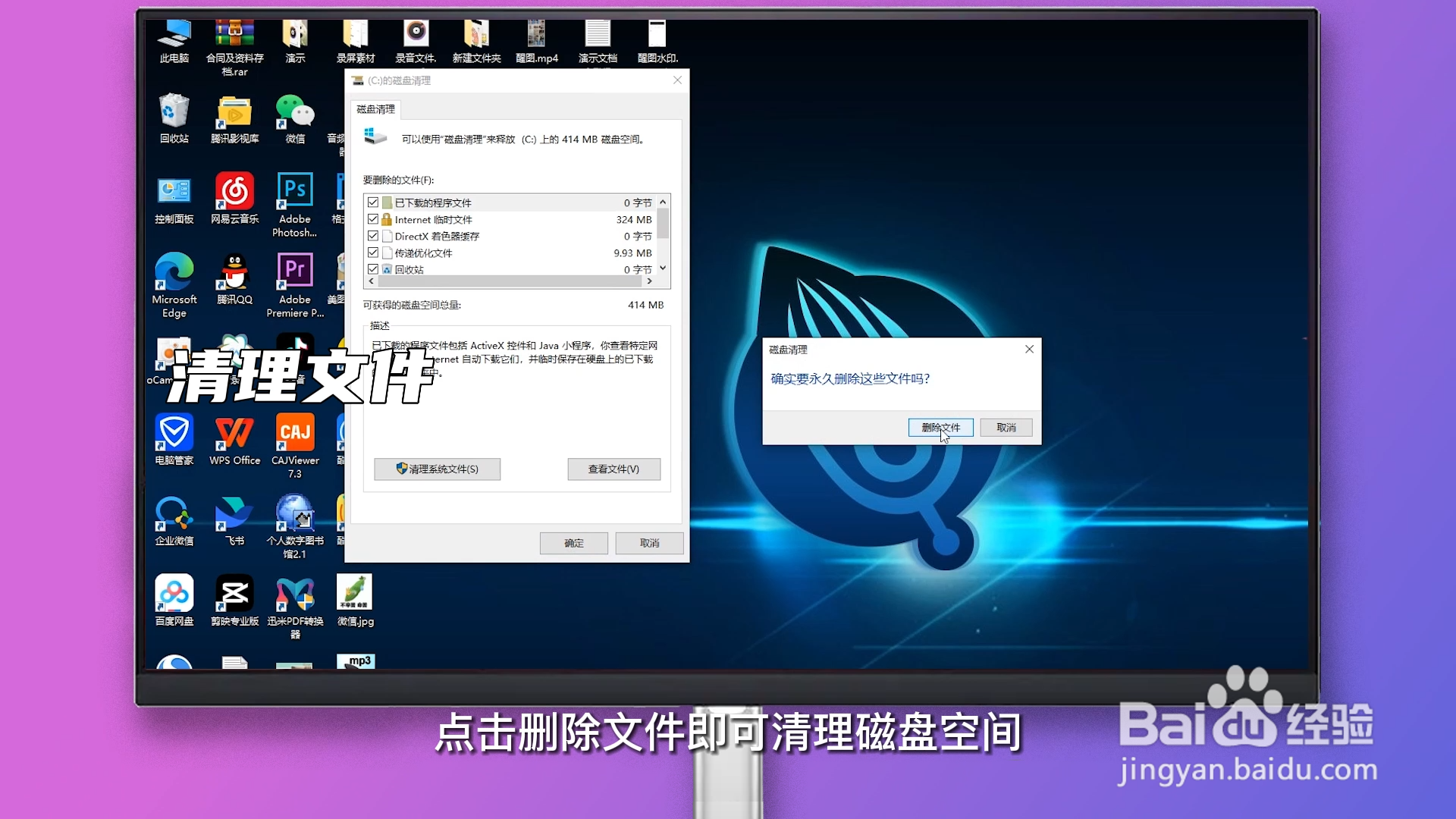This screenshot has height=819, width=1456.
Task: Click file list horizontal scroll-right arrow
Action: point(649,281)
